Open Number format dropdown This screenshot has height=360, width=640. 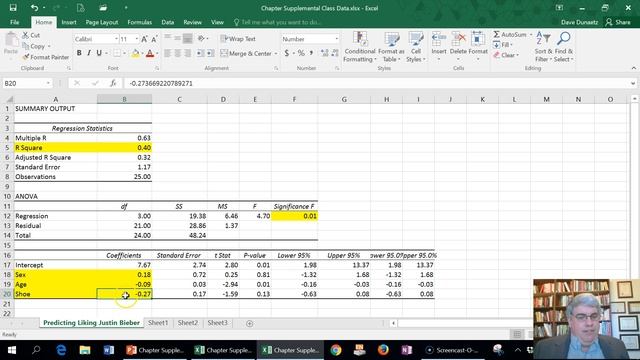coord(336,39)
